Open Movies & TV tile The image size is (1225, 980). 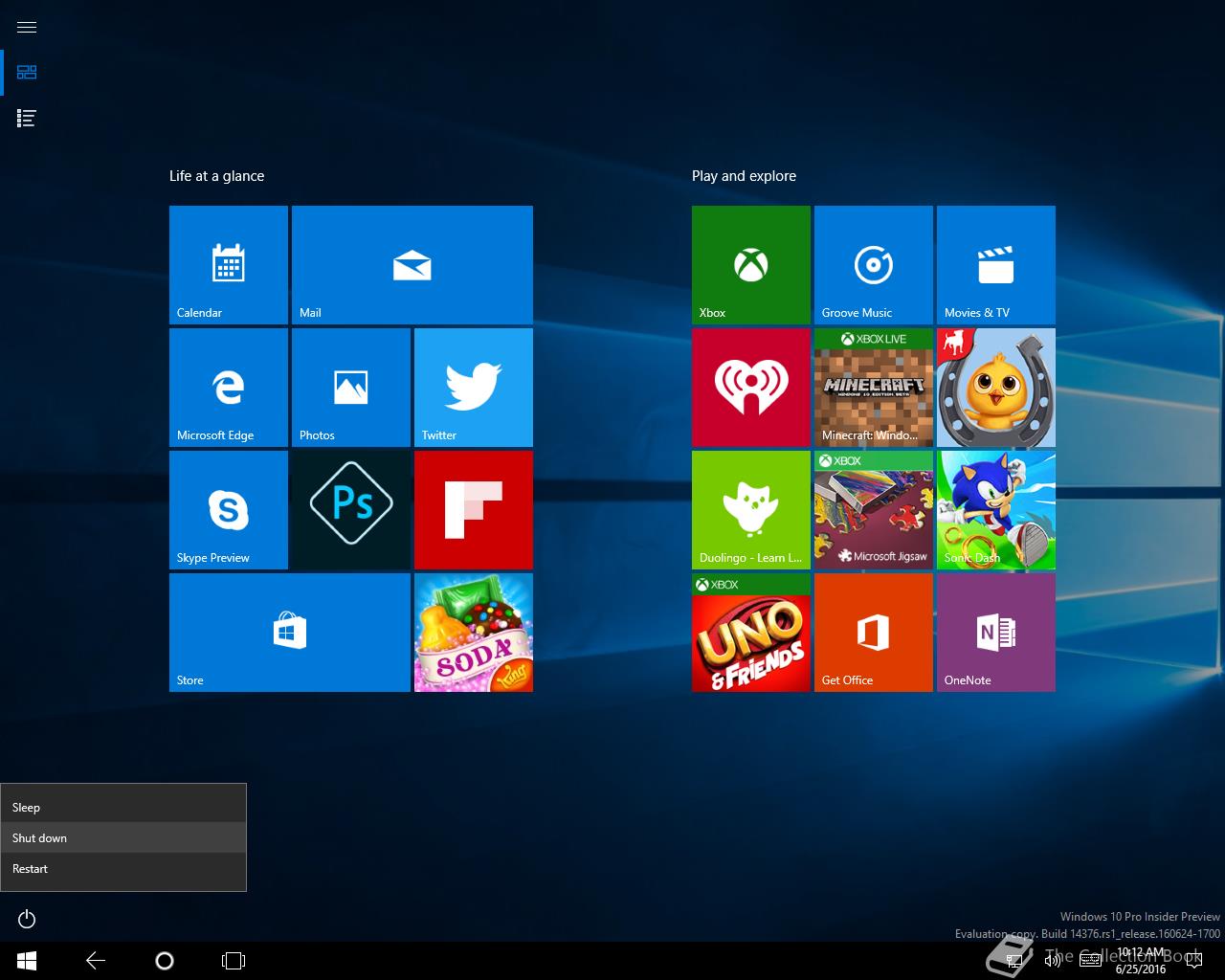[996, 265]
